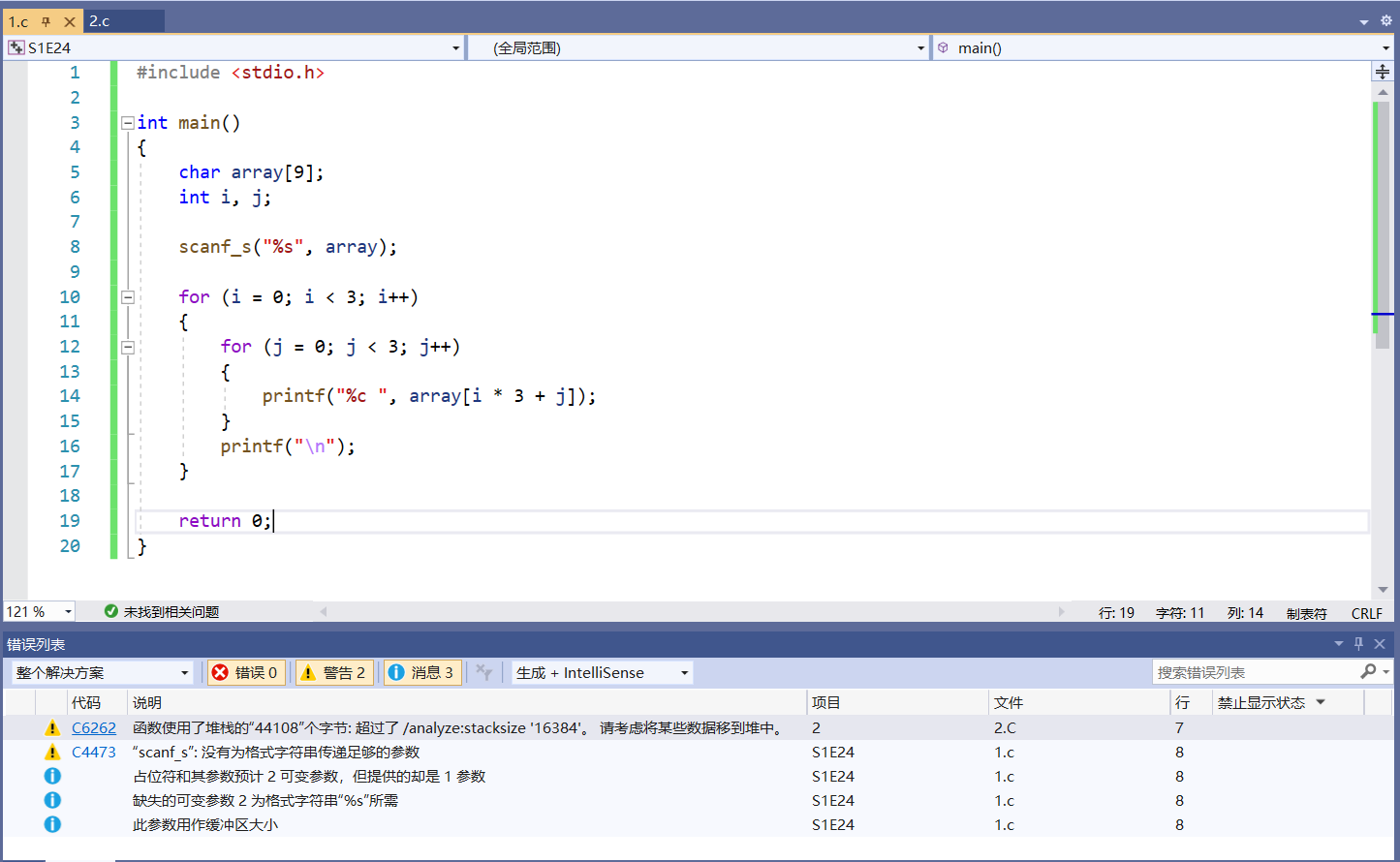This screenshot has height=862, width=1400.
Task: Close the 错误列表 panel
Action: tap(1380, 644)
